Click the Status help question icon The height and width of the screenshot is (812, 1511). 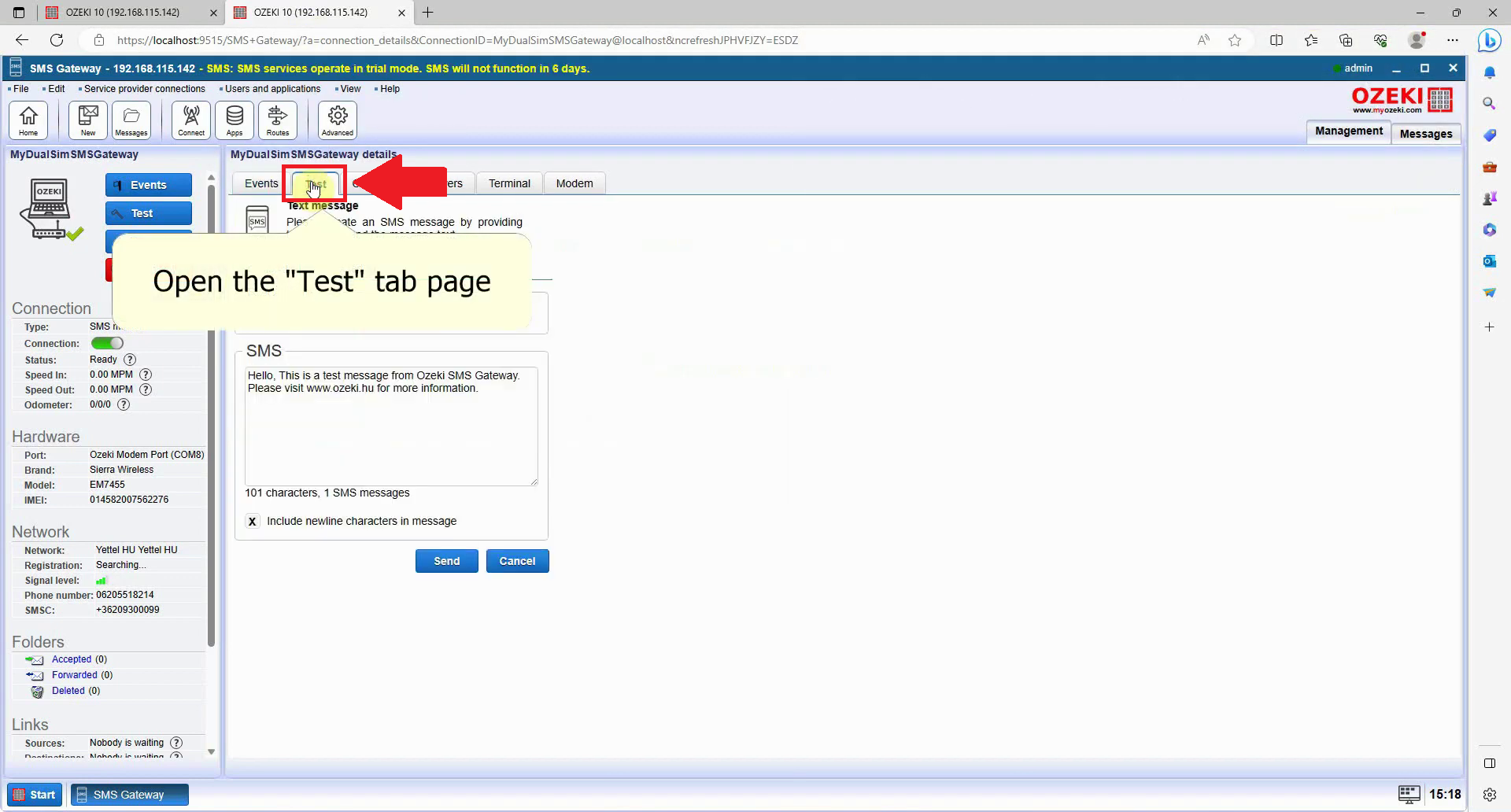coord(130,360)
